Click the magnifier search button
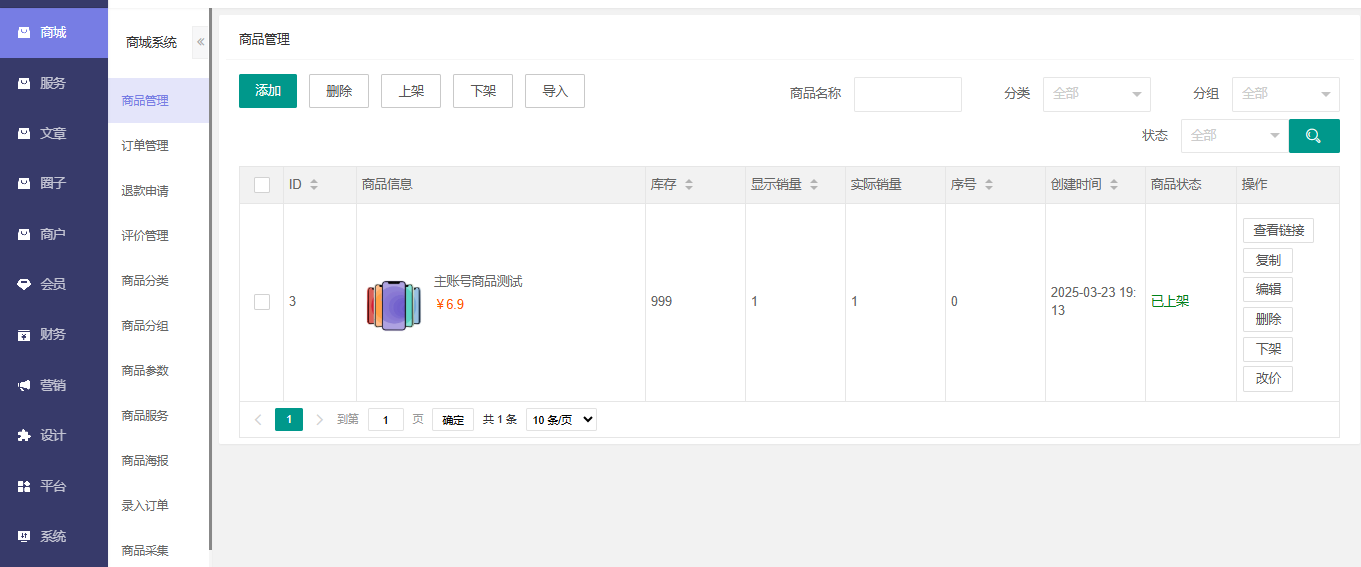 [x=1313, y=136]
